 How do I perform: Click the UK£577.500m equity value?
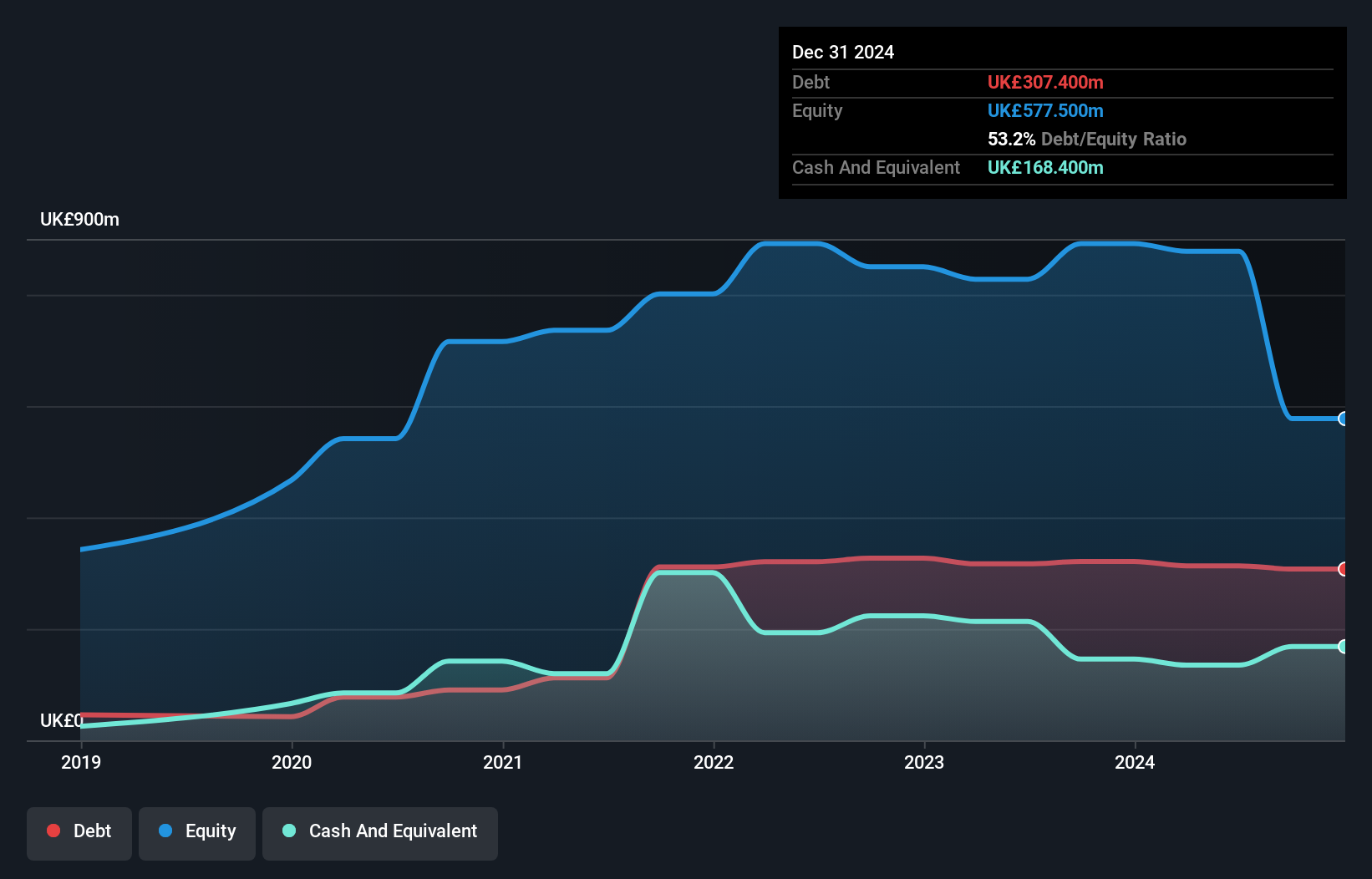pos(1045,110)
